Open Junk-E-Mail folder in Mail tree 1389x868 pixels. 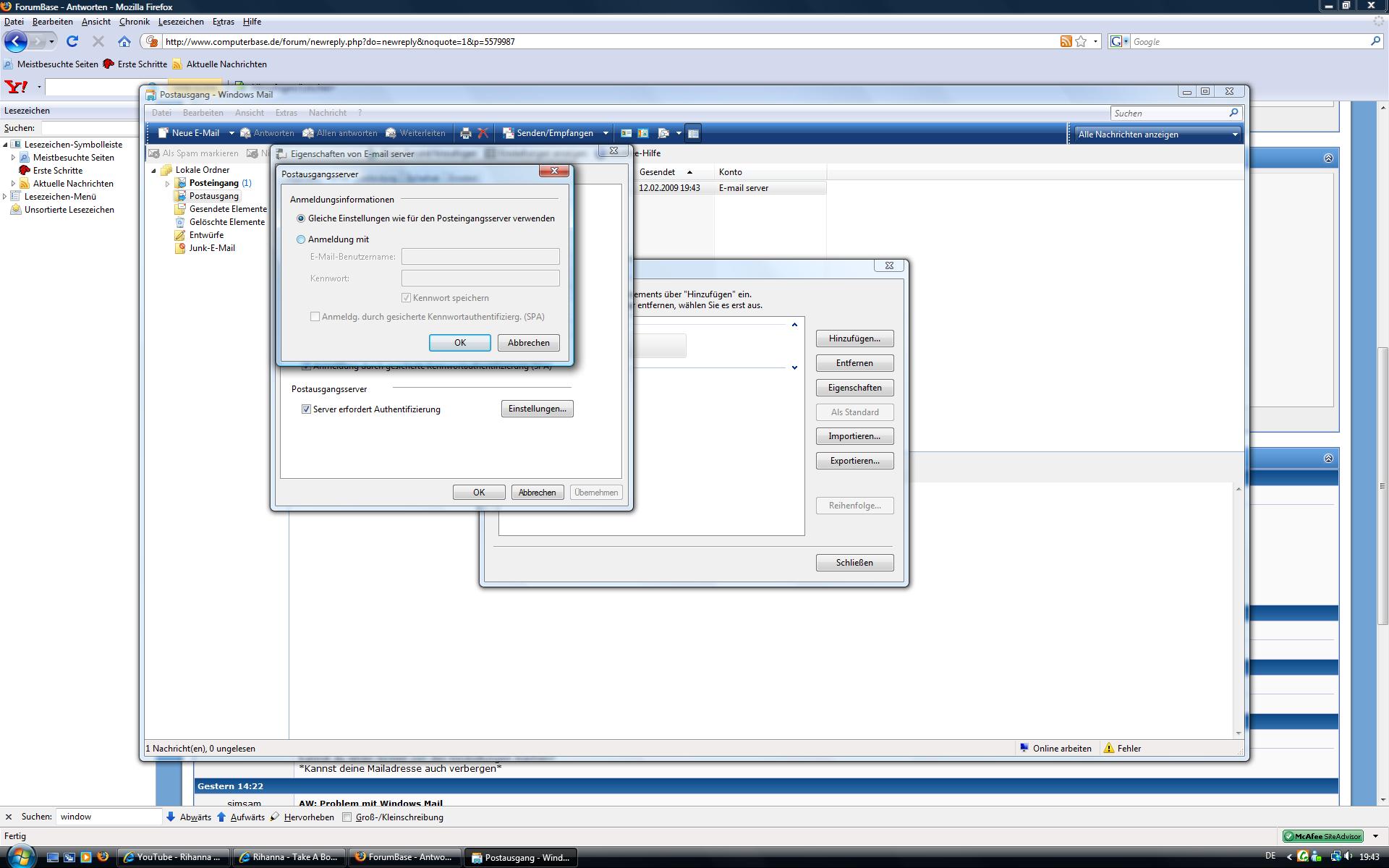(x=211, y=248)
